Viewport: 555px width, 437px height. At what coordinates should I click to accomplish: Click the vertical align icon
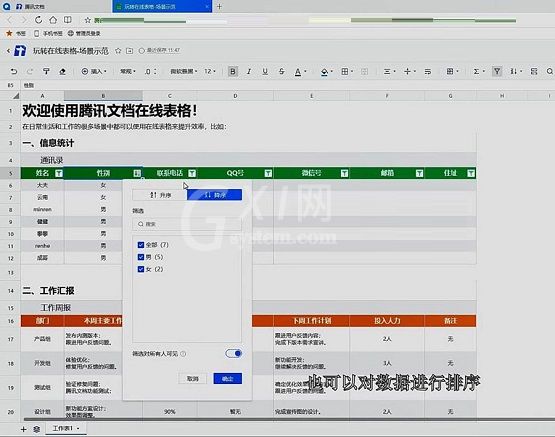pyautogui.click(x=407, y=71)
